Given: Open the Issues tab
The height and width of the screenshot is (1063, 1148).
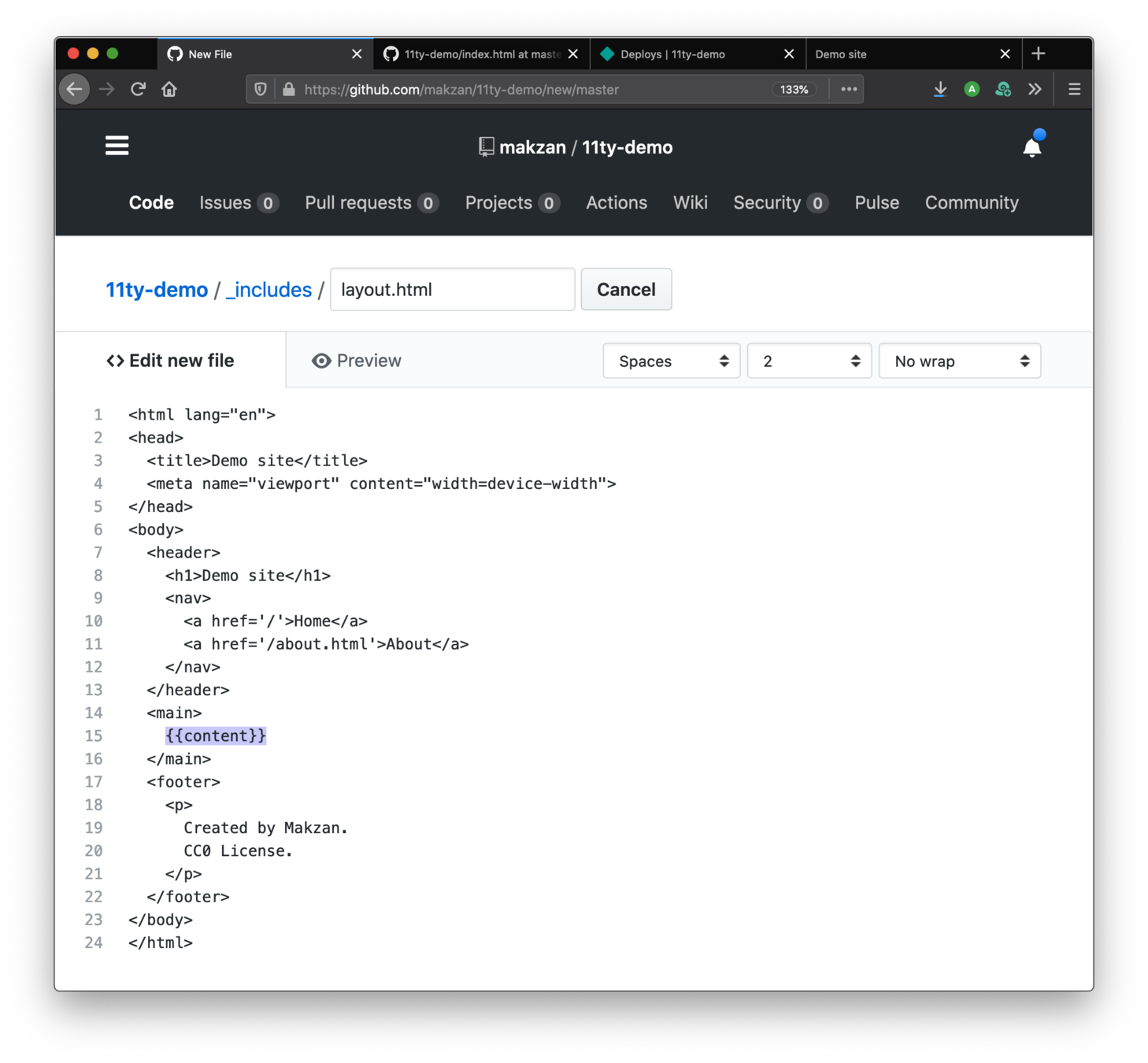Looking at the screenshot, I should (x=239, y=202).
